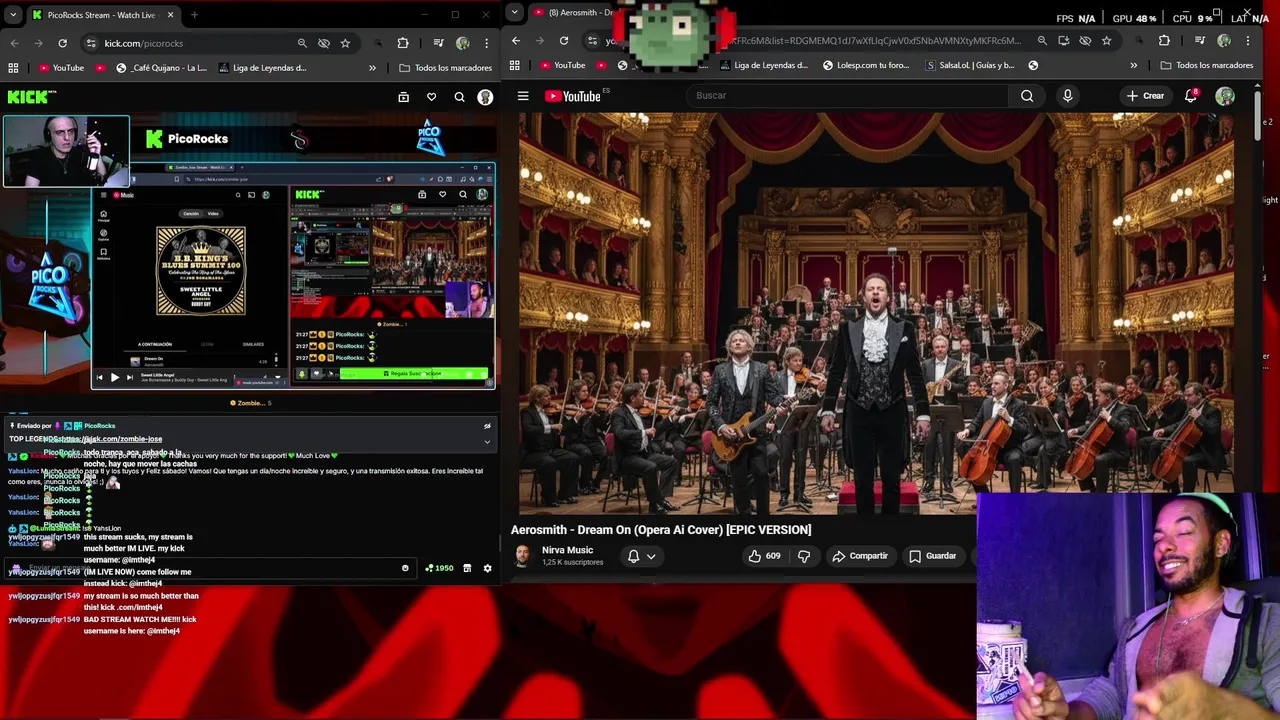
Task: Toggle the eye icon in YouTube address bar
Action: tap(1085, 40)
